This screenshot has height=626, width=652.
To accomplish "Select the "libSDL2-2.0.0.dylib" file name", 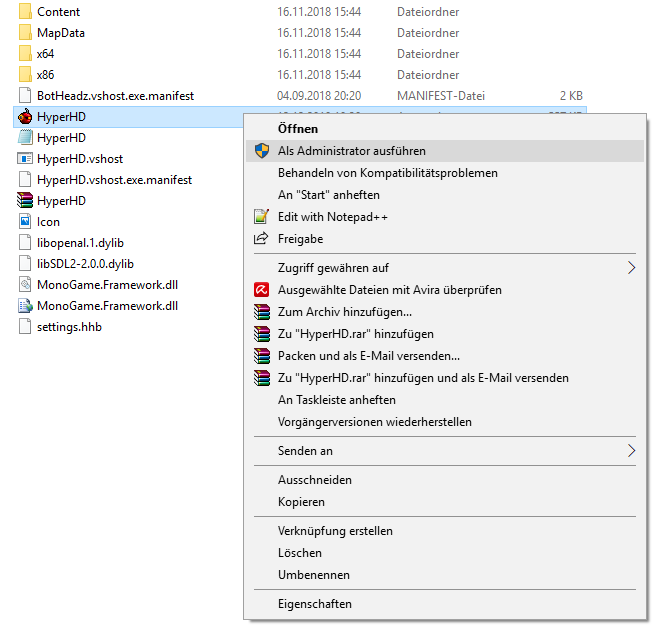I will pos(85,264).
